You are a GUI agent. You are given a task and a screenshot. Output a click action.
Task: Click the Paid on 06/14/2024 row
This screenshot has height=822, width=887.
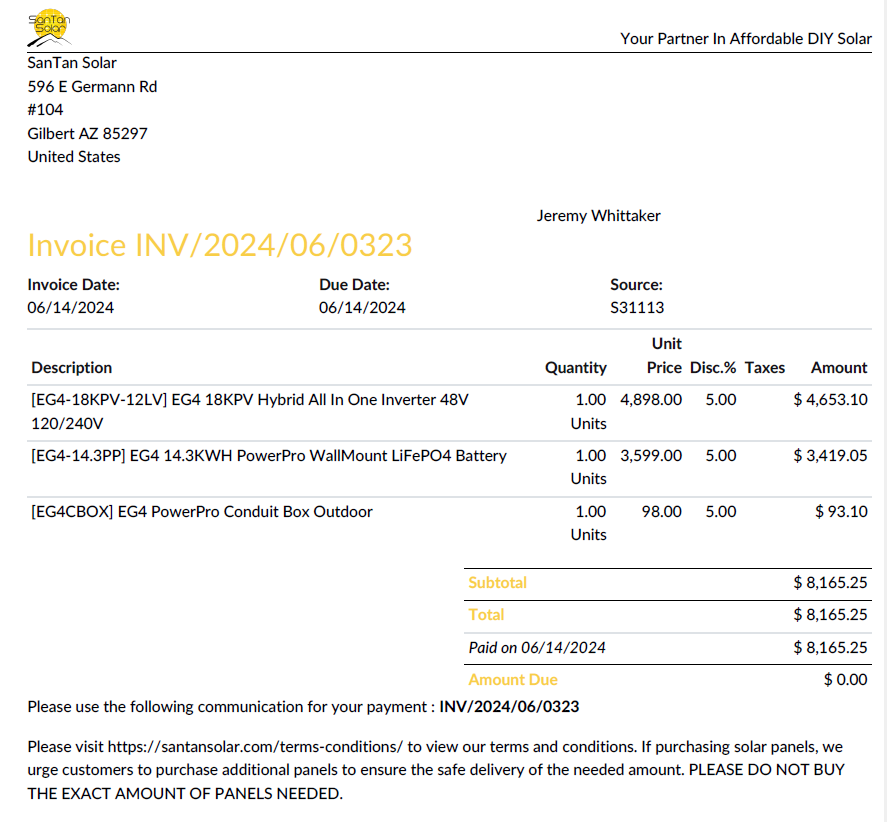pos(537,647)
